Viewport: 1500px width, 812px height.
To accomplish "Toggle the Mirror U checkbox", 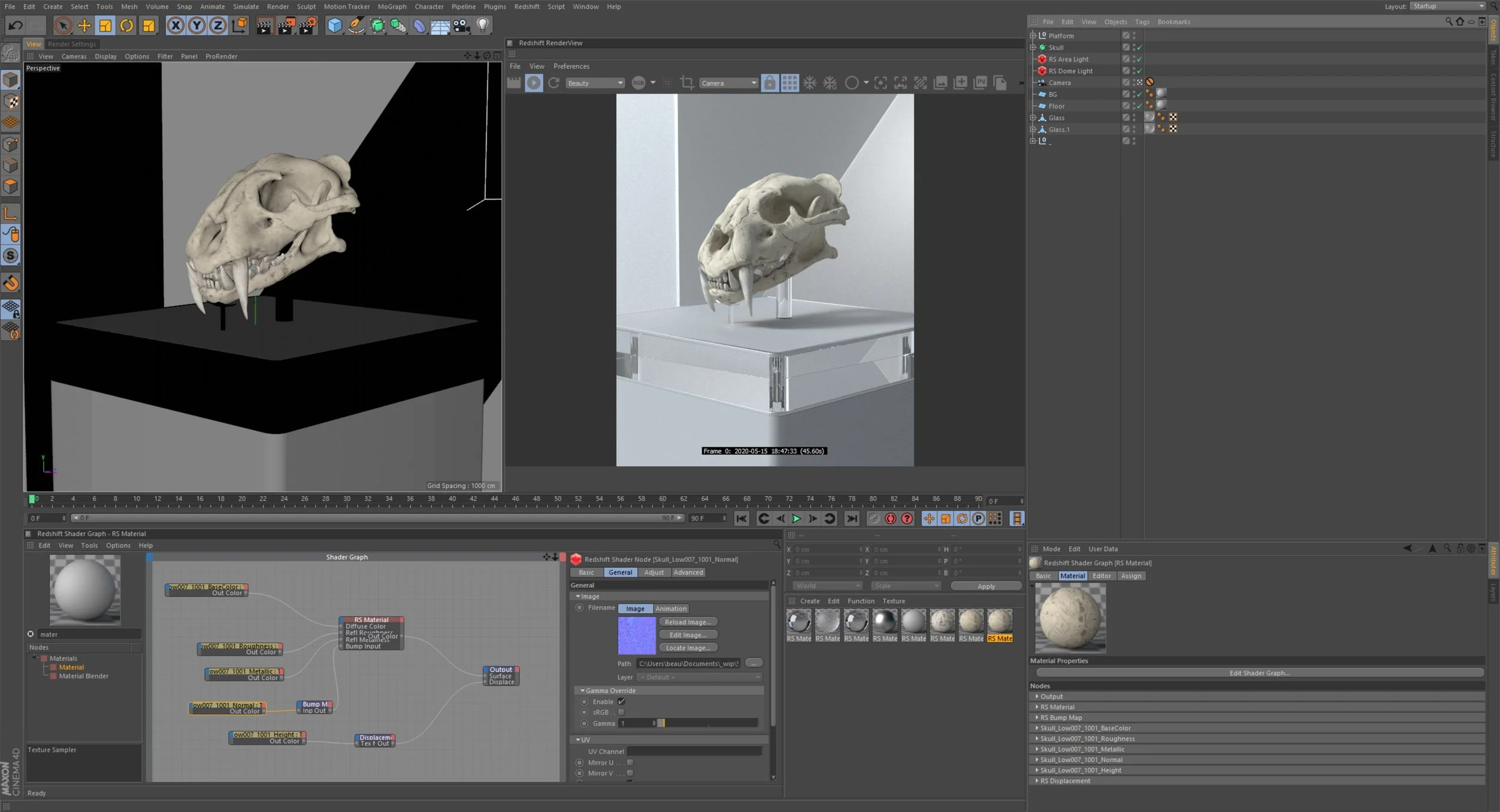I will (629, 762).
